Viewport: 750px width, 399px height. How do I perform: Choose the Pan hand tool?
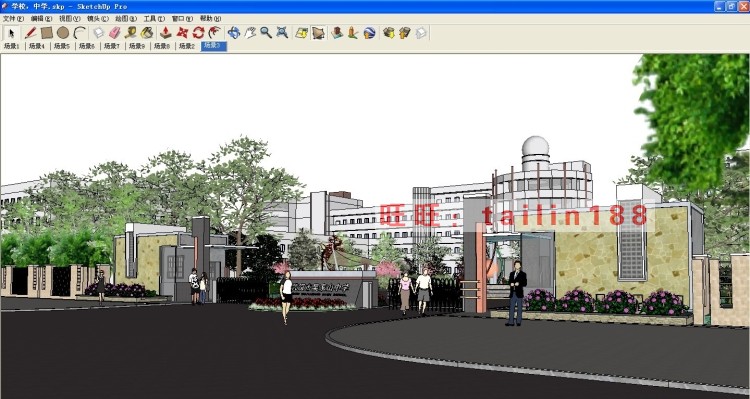pyautogui.click(x=250, y=33)
